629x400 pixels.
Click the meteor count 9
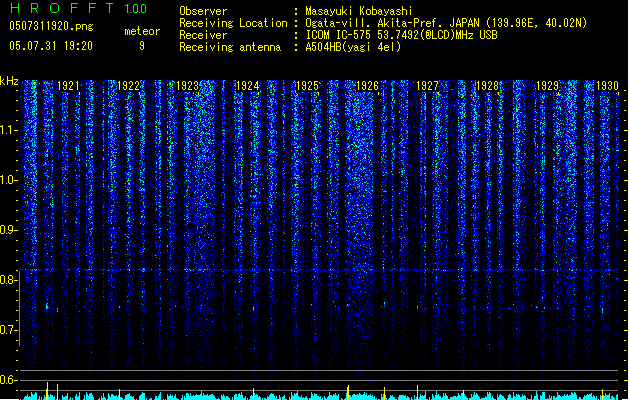142,46
